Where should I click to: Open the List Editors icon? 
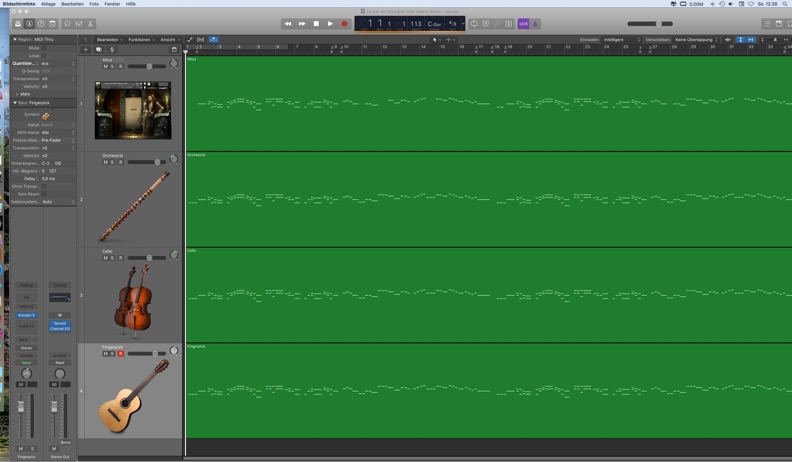(767, 24)
